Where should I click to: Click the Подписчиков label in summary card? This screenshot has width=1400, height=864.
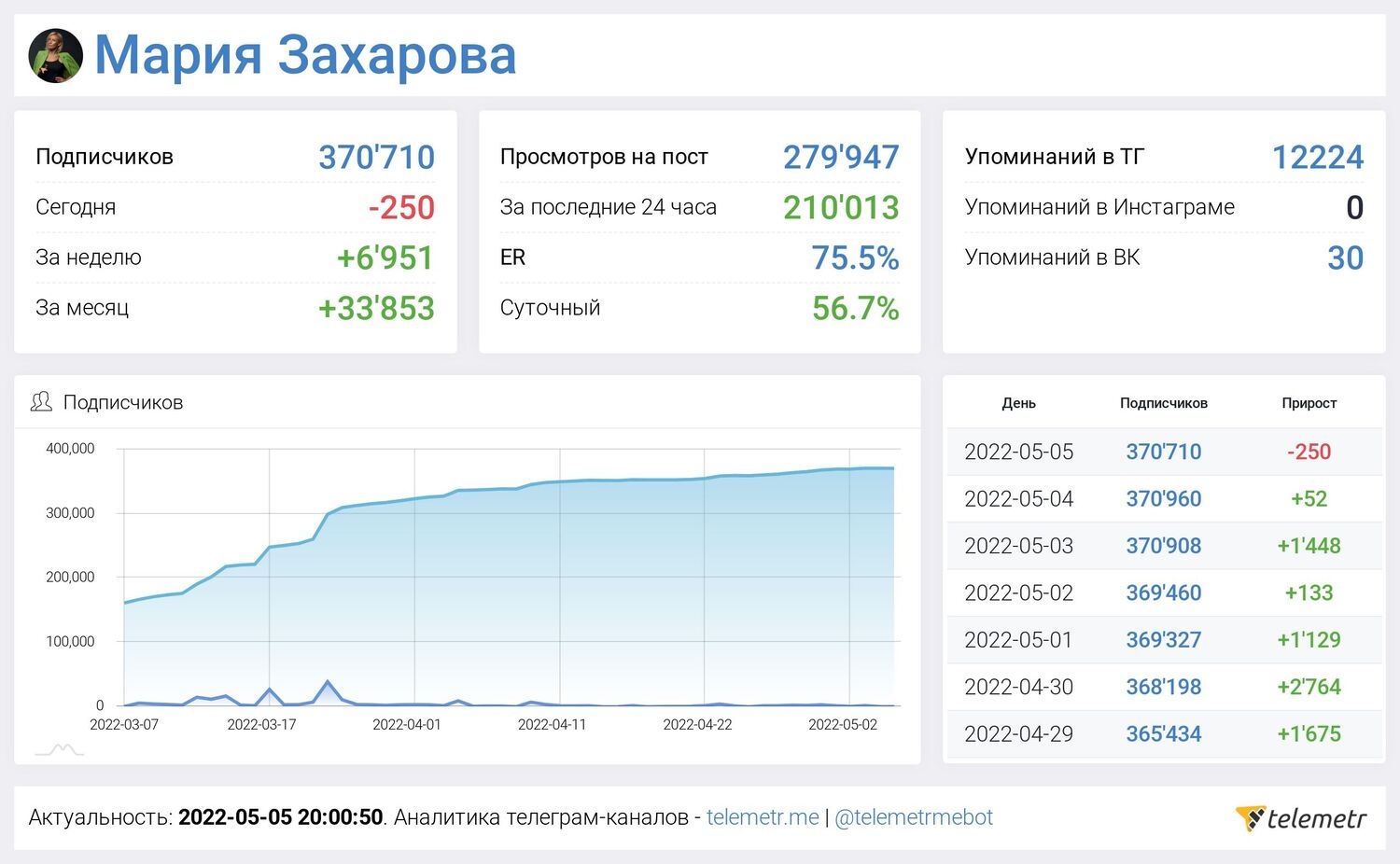(x=105, y=157)
